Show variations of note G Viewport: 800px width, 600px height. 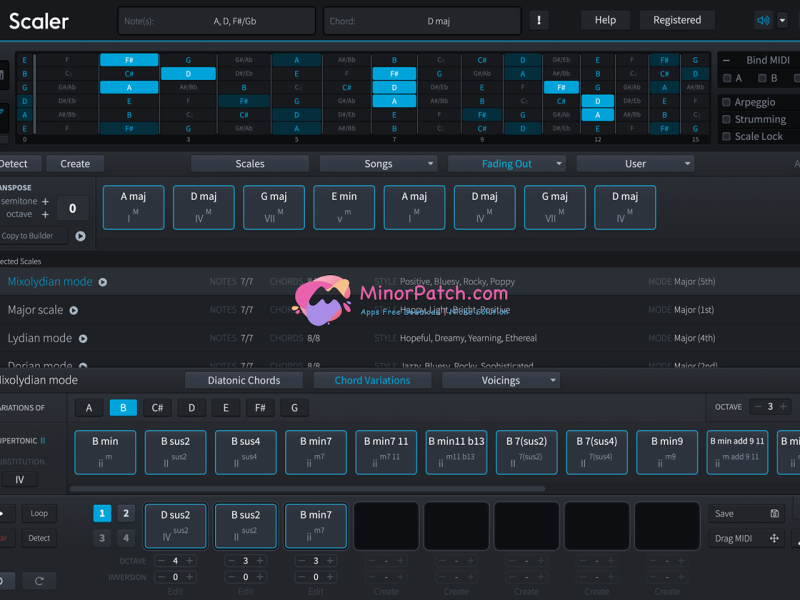tap(294, 408)
